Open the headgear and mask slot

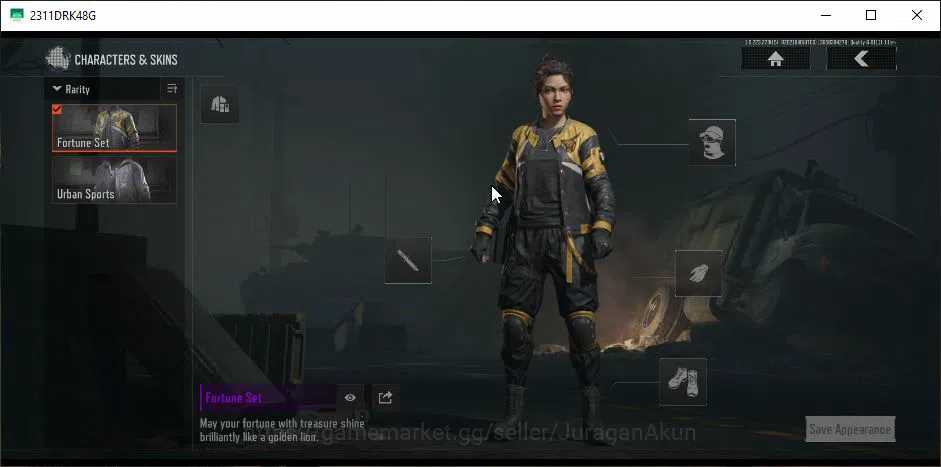(x=712, y=142)
